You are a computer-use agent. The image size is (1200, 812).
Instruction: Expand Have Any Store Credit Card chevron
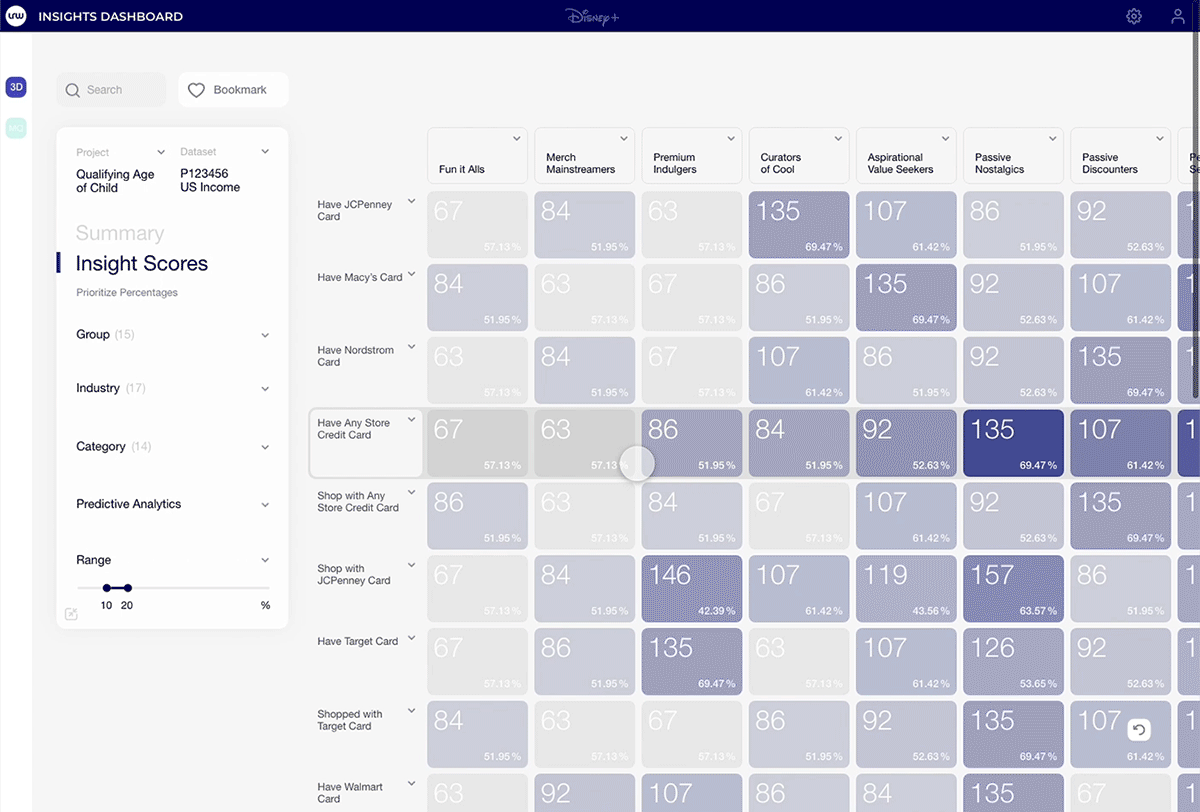click(x=411, y=422)
